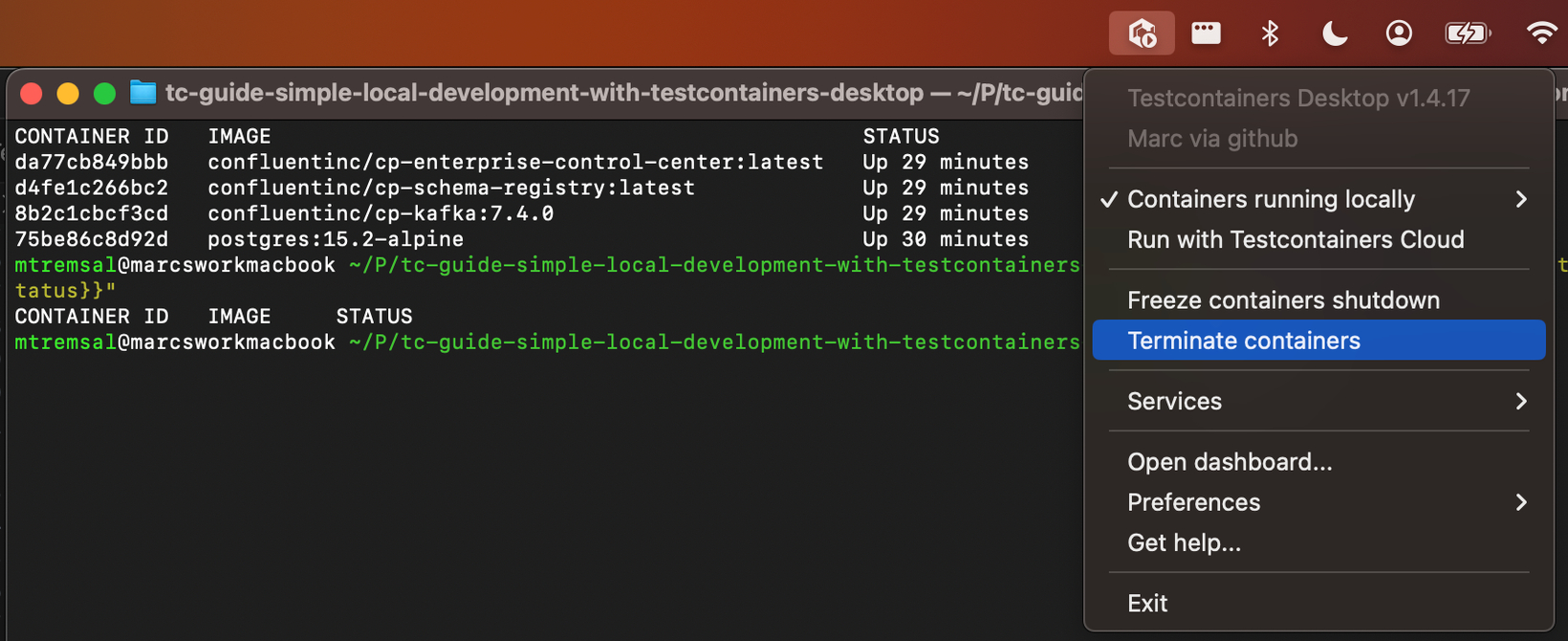Click the postgres:15.2-alpine image name
Viewport: 1568px width, 641px height.
click(336, 239)
